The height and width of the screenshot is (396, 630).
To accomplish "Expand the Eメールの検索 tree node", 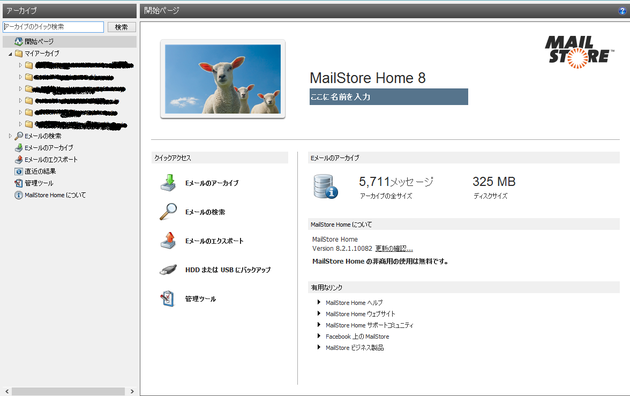I will pyautogui.click(x=10, y=136).
